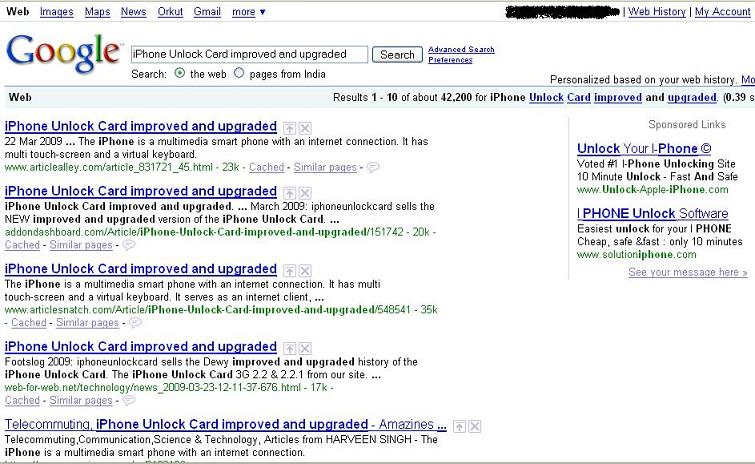
Task: View Cached copy of web-for-web.net result
Action: pos(22,400)
